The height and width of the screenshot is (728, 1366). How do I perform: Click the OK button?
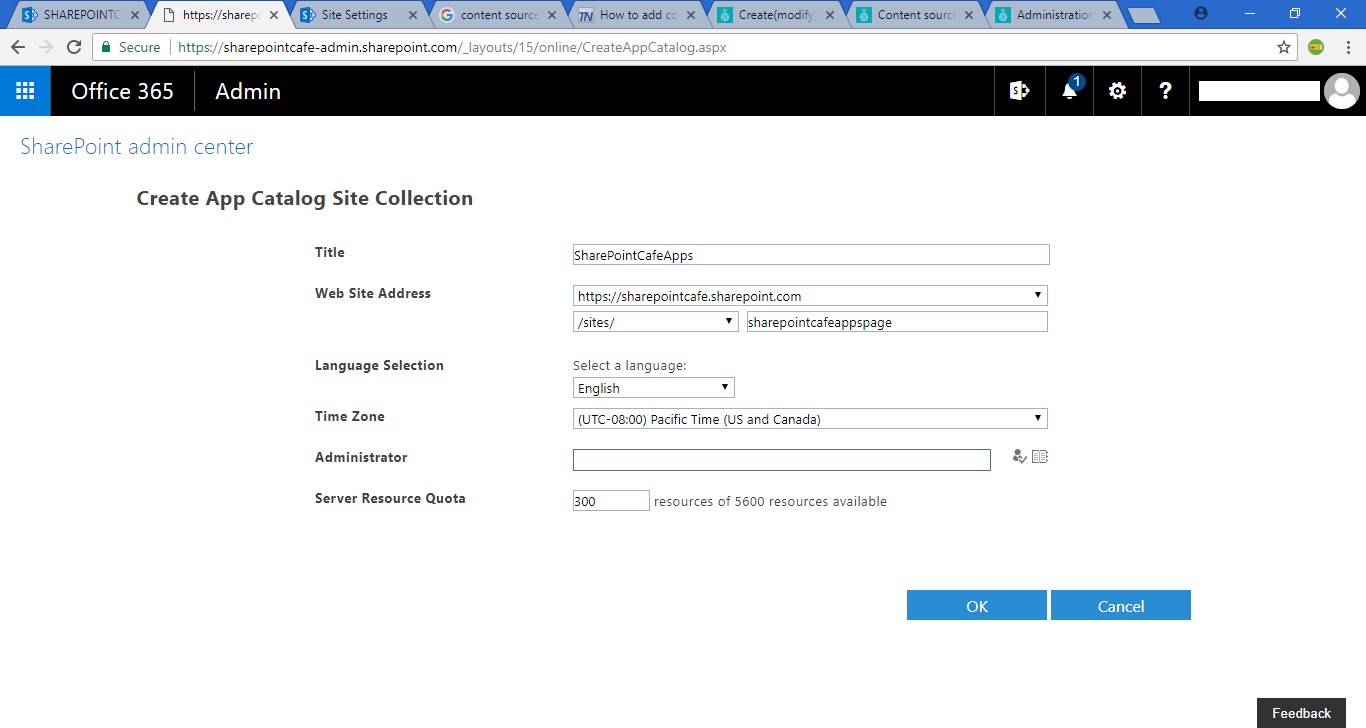pos(977,605)
